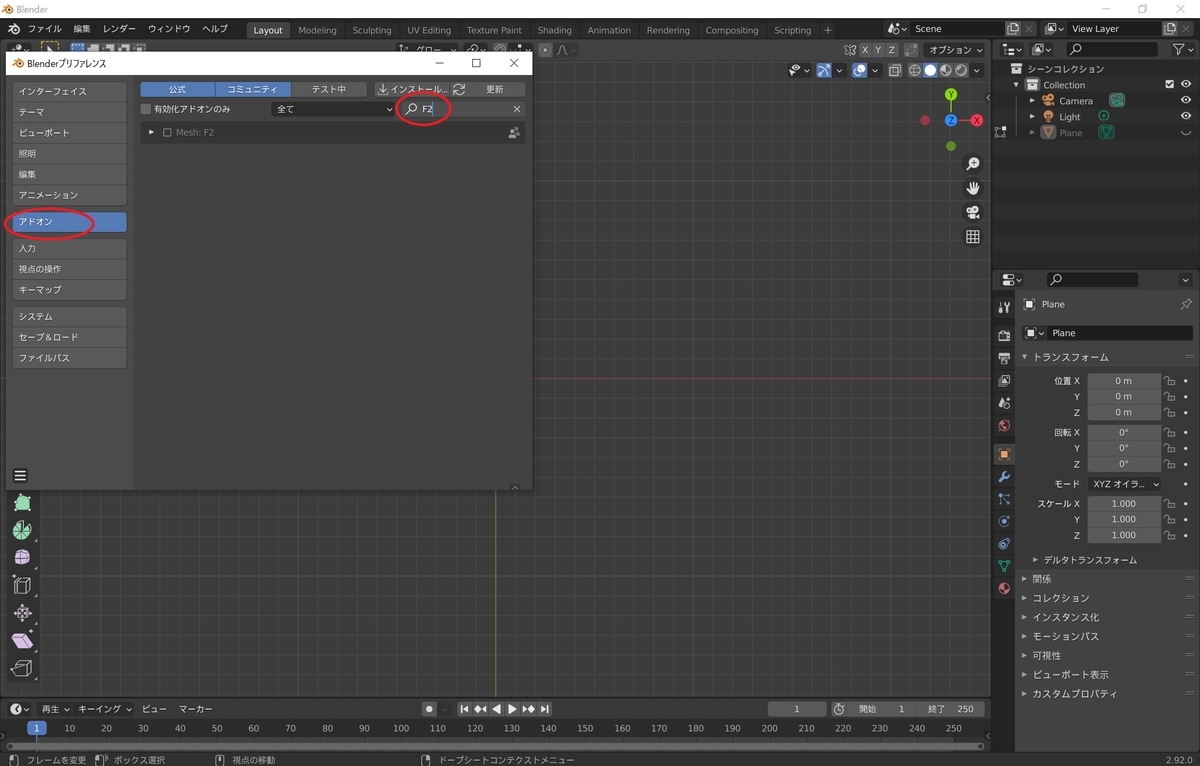Uncheck Collection exclude checkbox in outliner
Viewport: 1200px width, 766px height.
[1169, 85]
